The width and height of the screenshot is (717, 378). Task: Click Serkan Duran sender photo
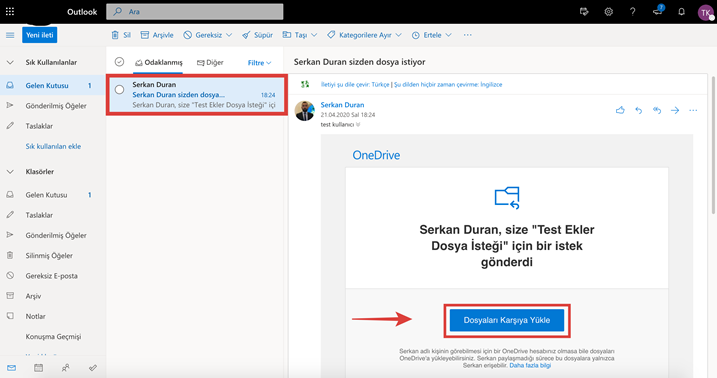point(305,111)
